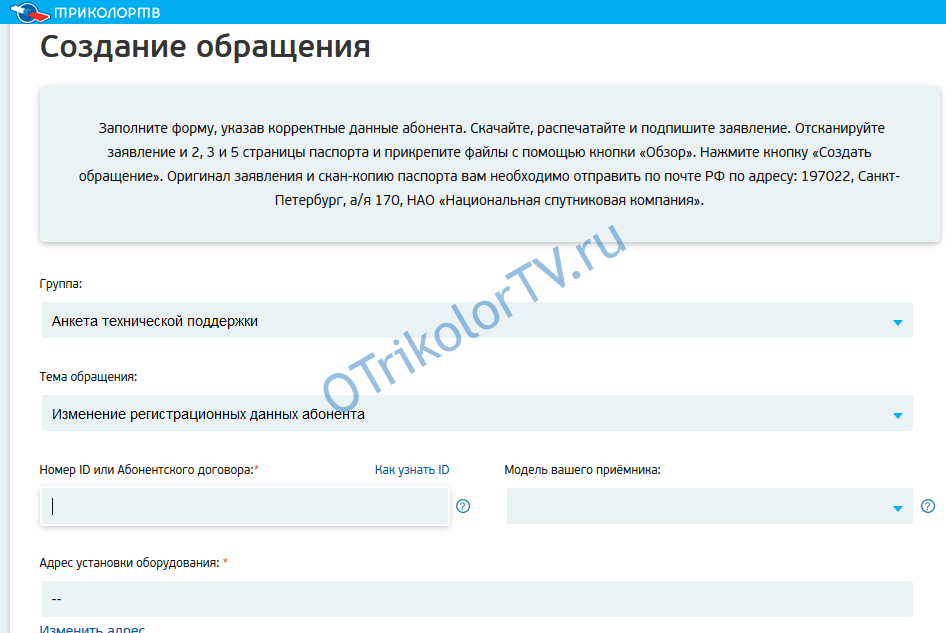Image resolution: width=946 pixels, height=633 pixels.
Task: Click help icon beside receiver model dropdown
Action: pos(928,506)
